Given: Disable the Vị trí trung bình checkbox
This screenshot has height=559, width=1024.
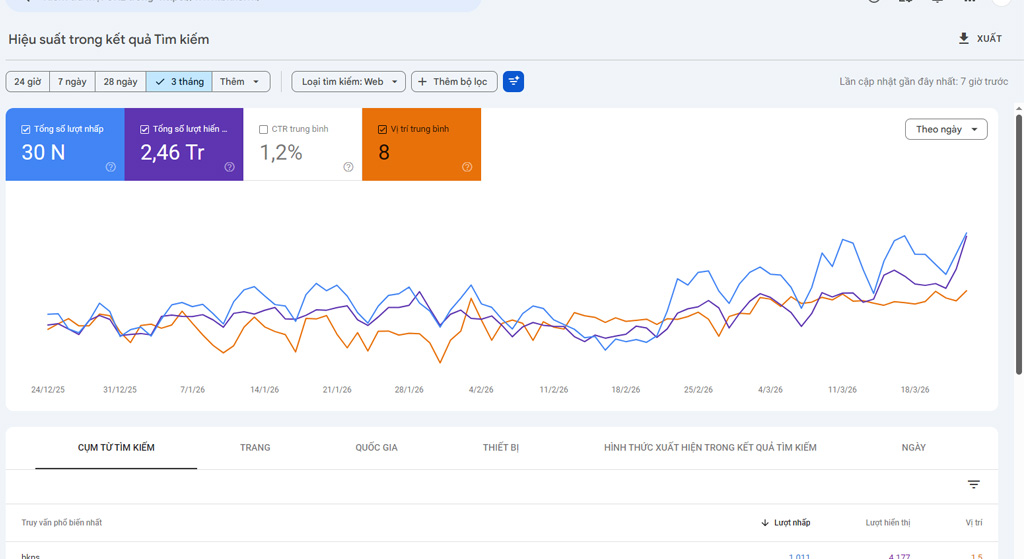Looking at the screenshot, I should [x=382, y=129].
